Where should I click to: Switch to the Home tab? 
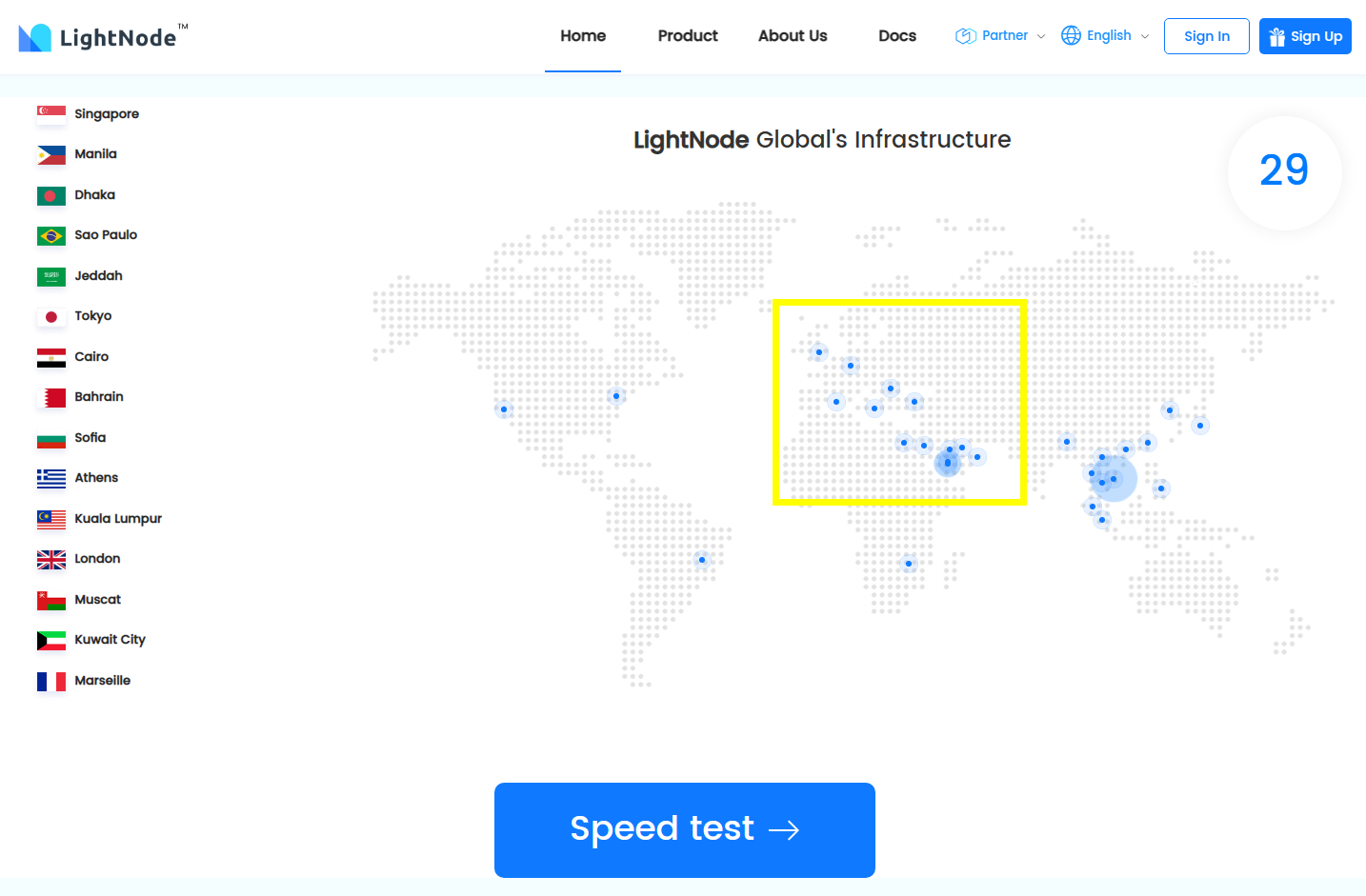pos(582,35)
